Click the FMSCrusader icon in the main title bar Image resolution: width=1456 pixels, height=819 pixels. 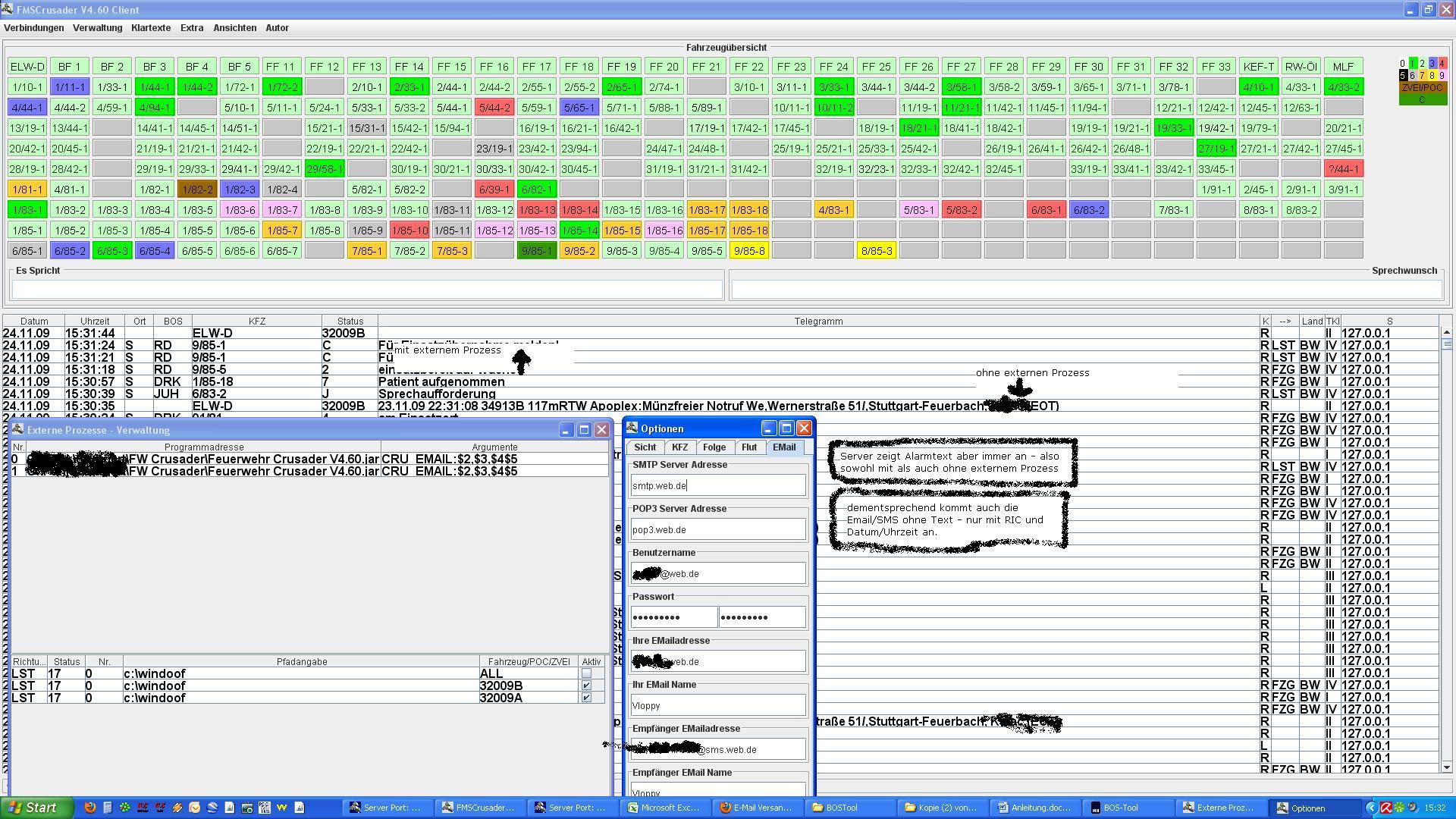7,9
